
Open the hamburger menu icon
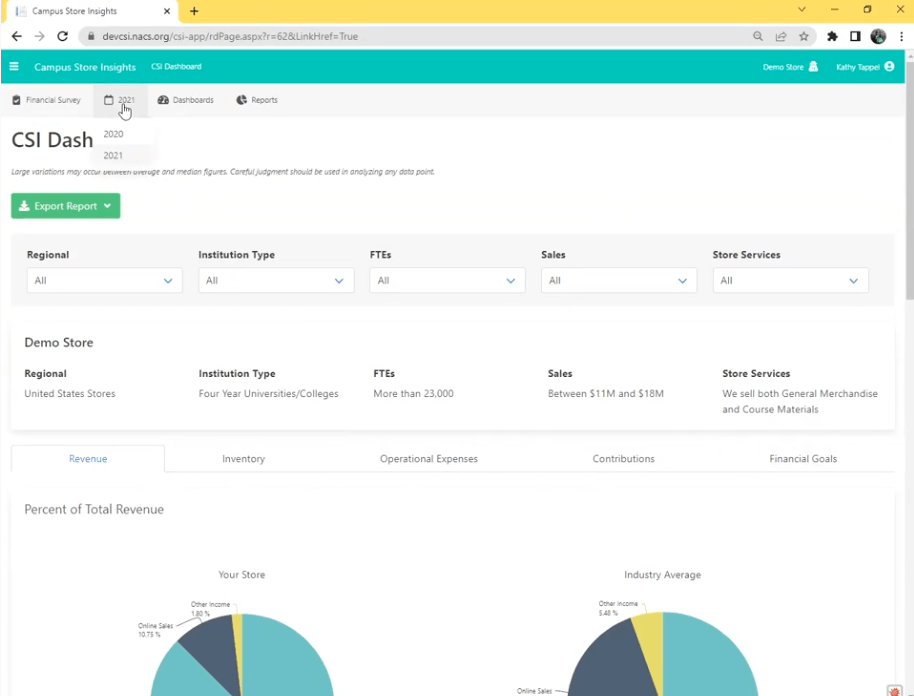click(14, 66)
